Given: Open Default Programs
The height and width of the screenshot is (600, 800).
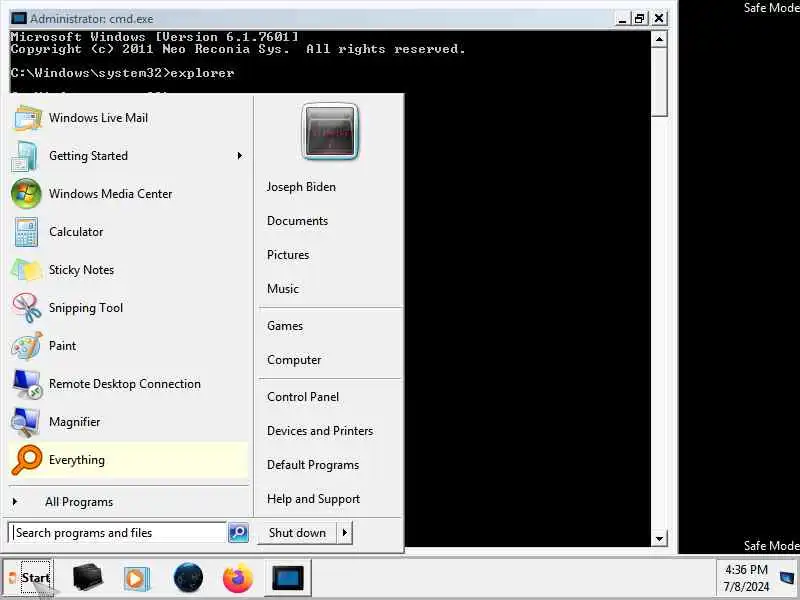Looking at the screenshot, I should pyautogui.click(x=313, y=465).
